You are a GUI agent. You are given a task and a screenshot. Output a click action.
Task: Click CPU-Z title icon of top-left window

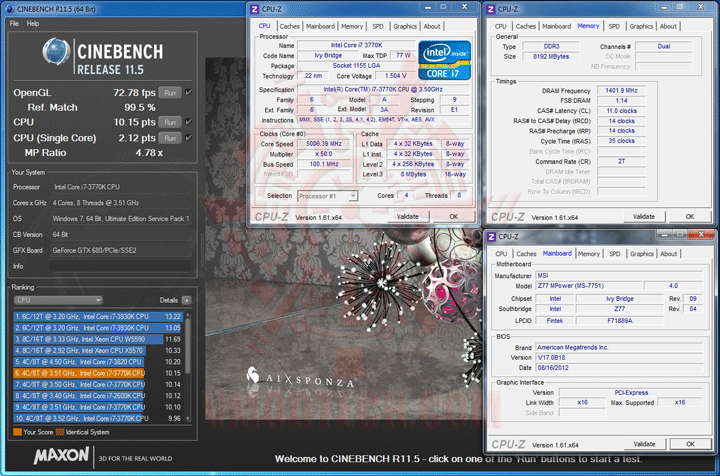point(254,9)
